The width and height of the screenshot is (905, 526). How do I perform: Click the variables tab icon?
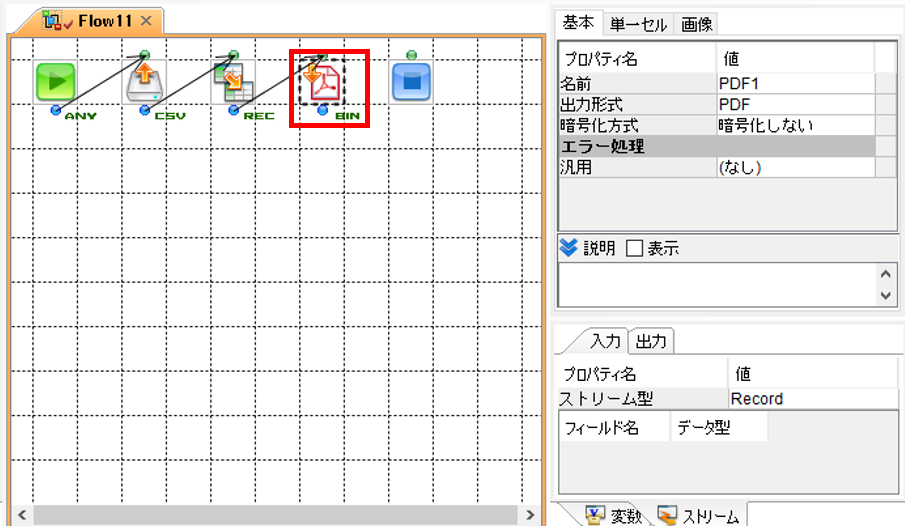[x=595, y=514]
